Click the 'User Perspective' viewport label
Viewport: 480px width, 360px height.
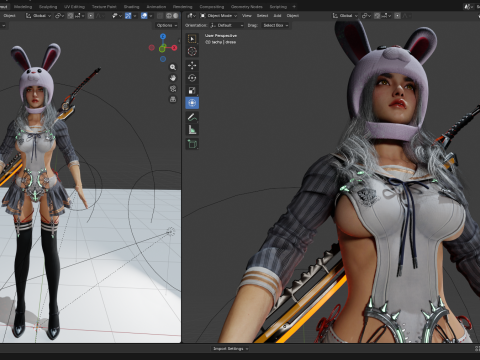tap(221, 36)
